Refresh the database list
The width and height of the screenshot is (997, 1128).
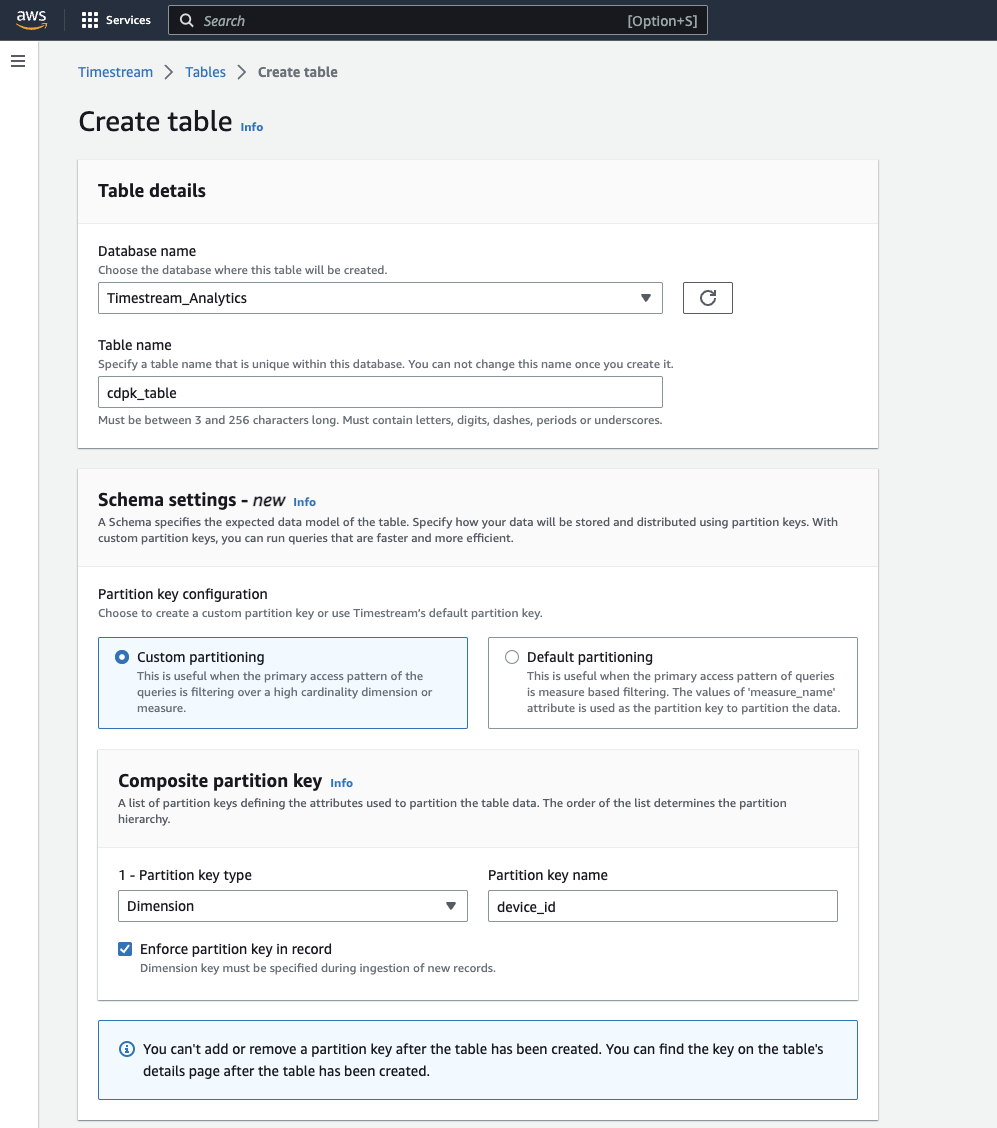[x=708, y=298]
